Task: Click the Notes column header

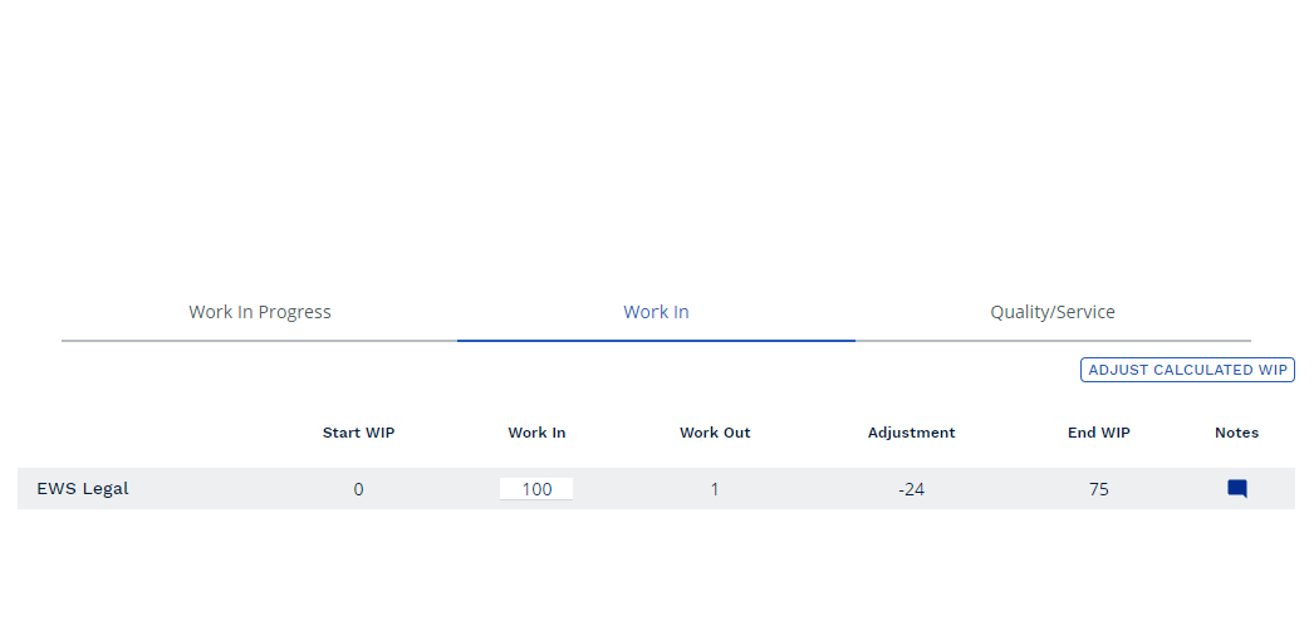Action: pyautogui.click(x=1237, y=433)
